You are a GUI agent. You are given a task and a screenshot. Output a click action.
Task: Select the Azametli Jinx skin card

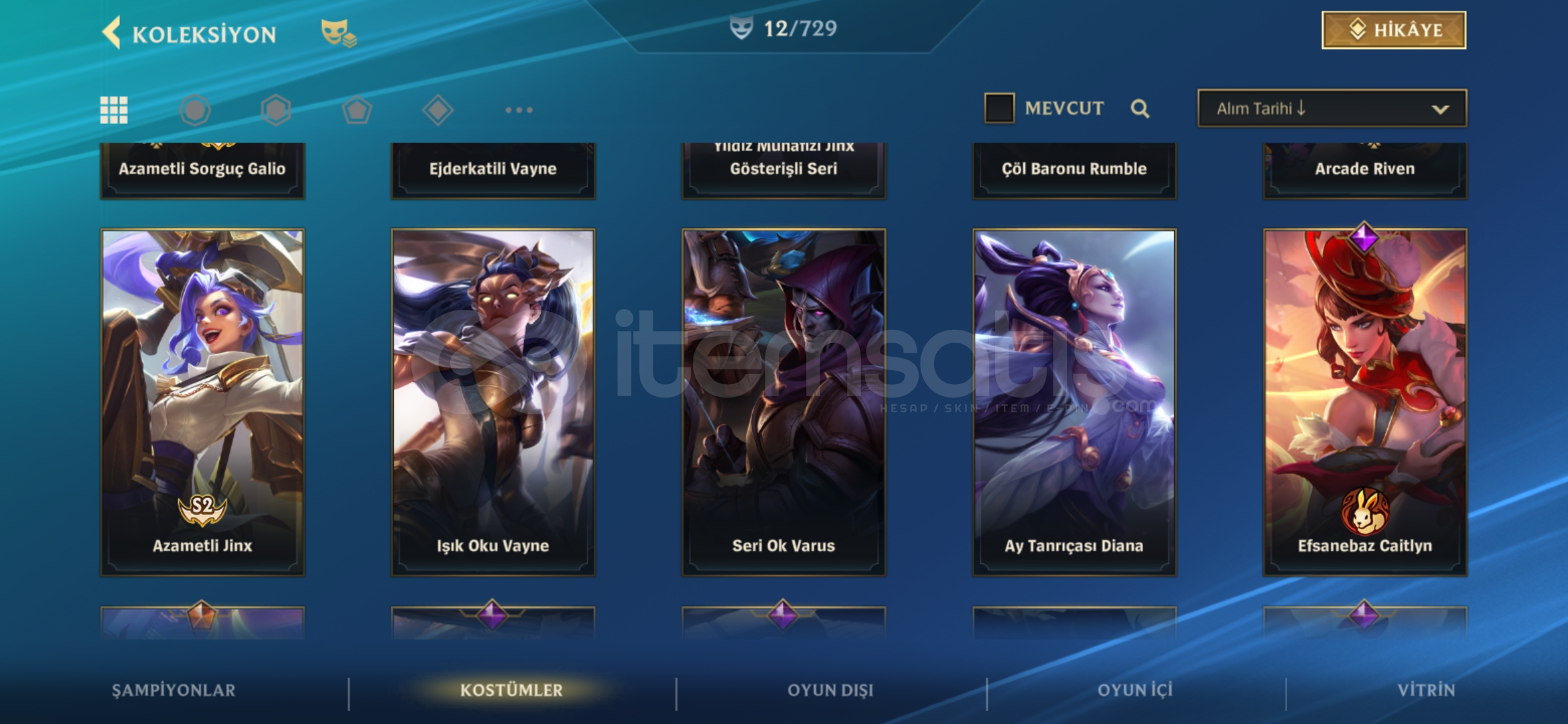tap(202, 402)
